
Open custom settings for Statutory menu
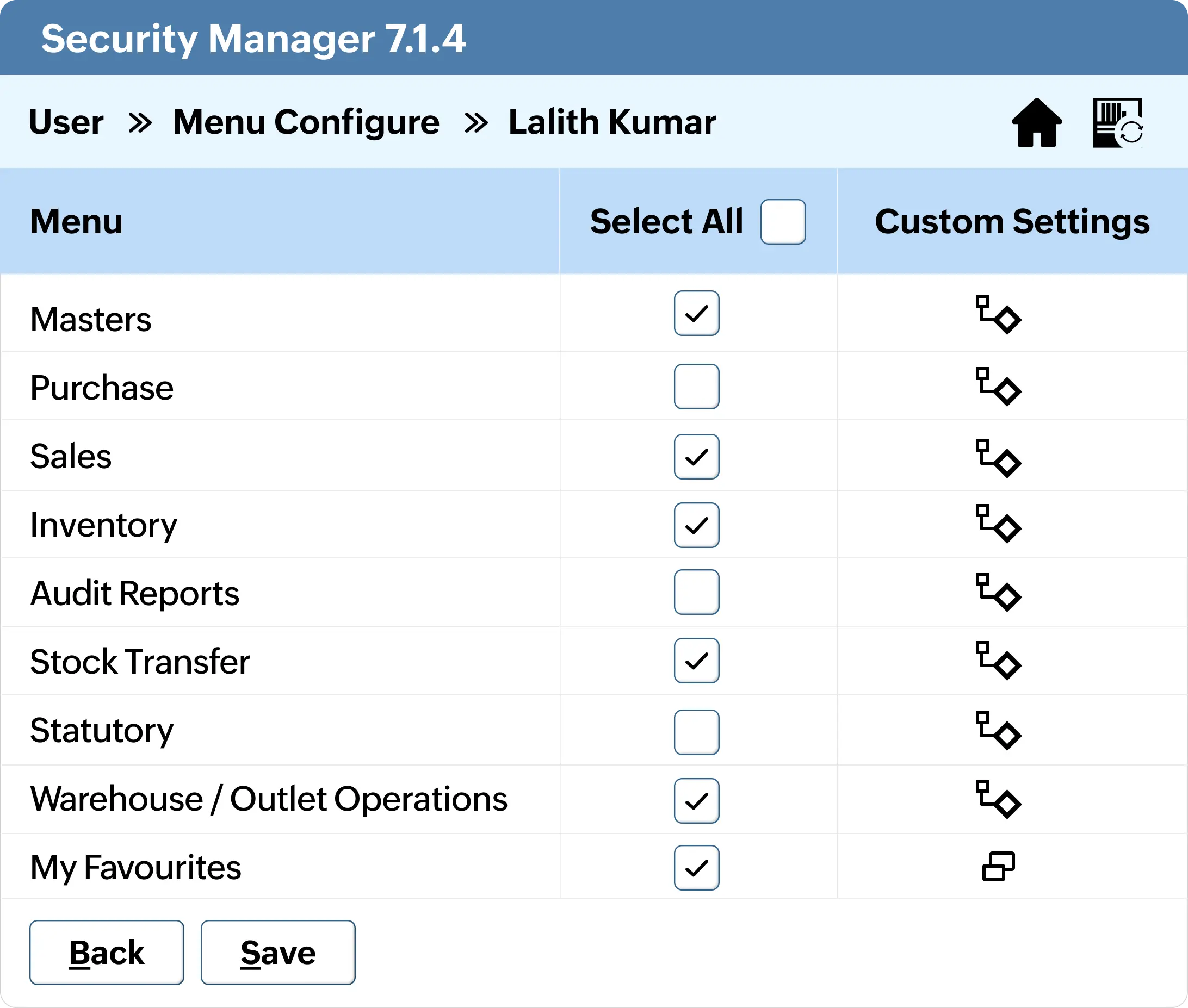pos(999,730)
